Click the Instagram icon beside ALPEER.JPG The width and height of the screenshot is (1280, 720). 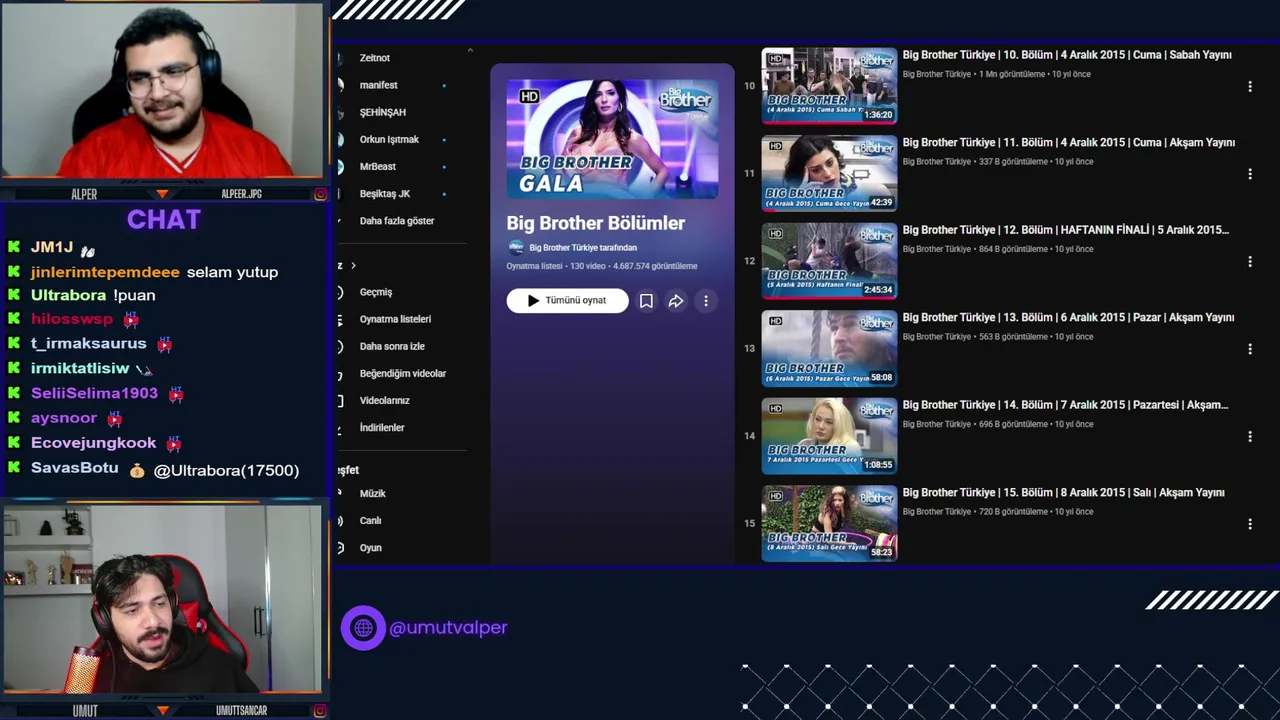[320, 194]
